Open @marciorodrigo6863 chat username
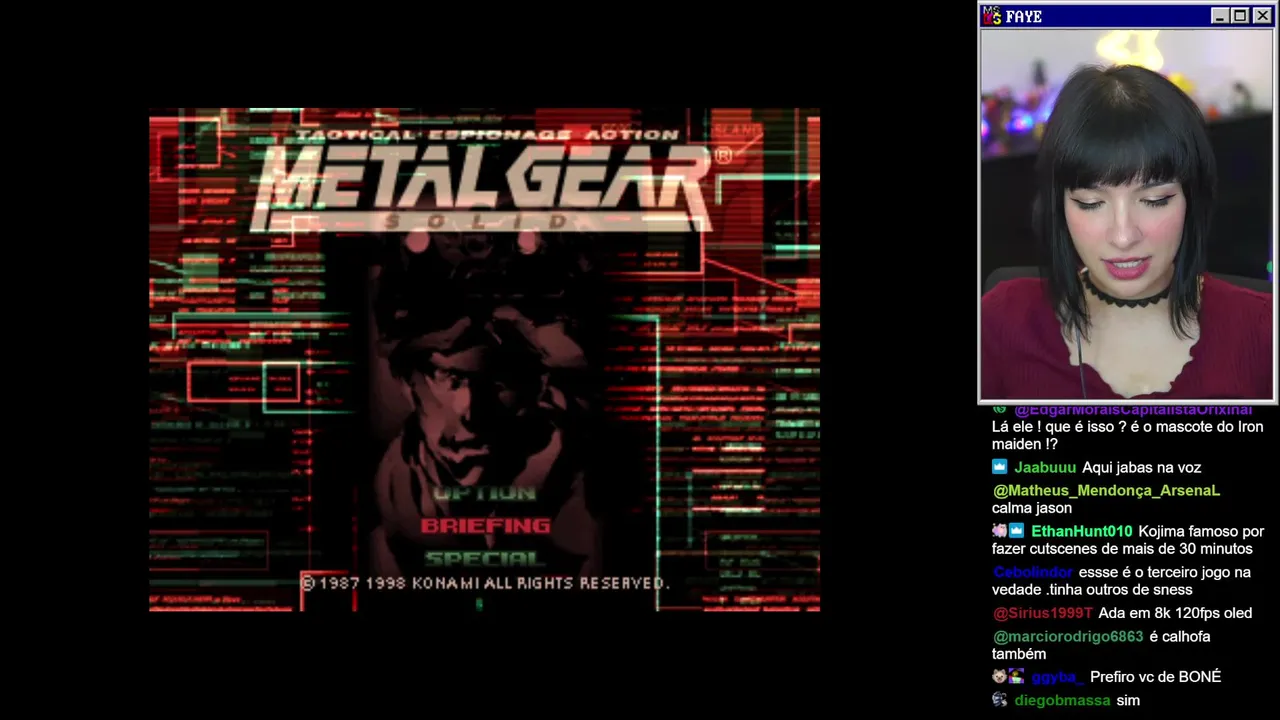 point(1067,636)
